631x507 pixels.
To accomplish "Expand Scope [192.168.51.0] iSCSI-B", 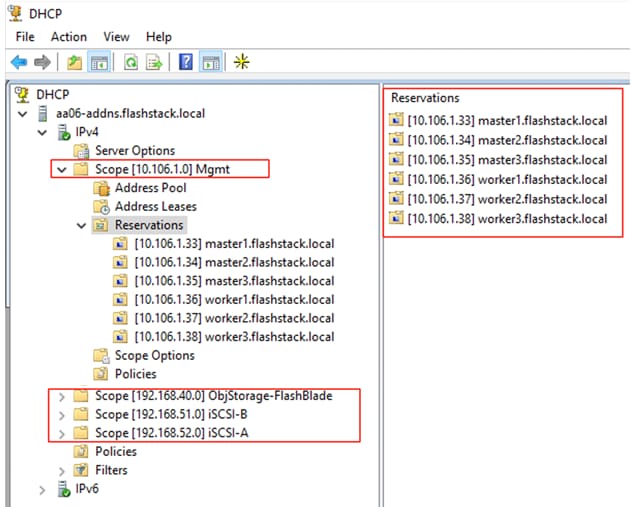I will coord(62,415).
